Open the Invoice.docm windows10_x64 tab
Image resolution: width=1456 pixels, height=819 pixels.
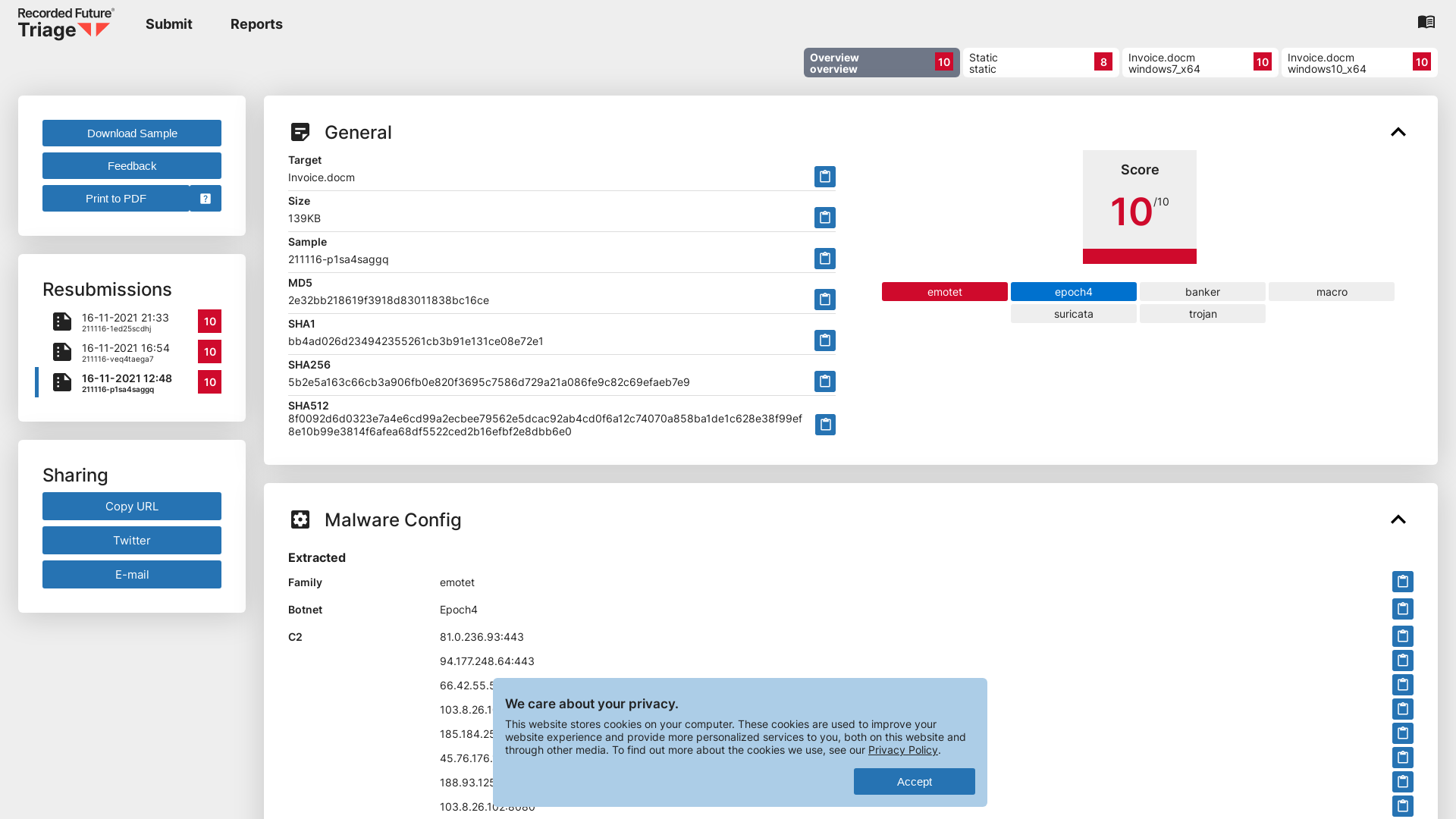point(1359,63)
